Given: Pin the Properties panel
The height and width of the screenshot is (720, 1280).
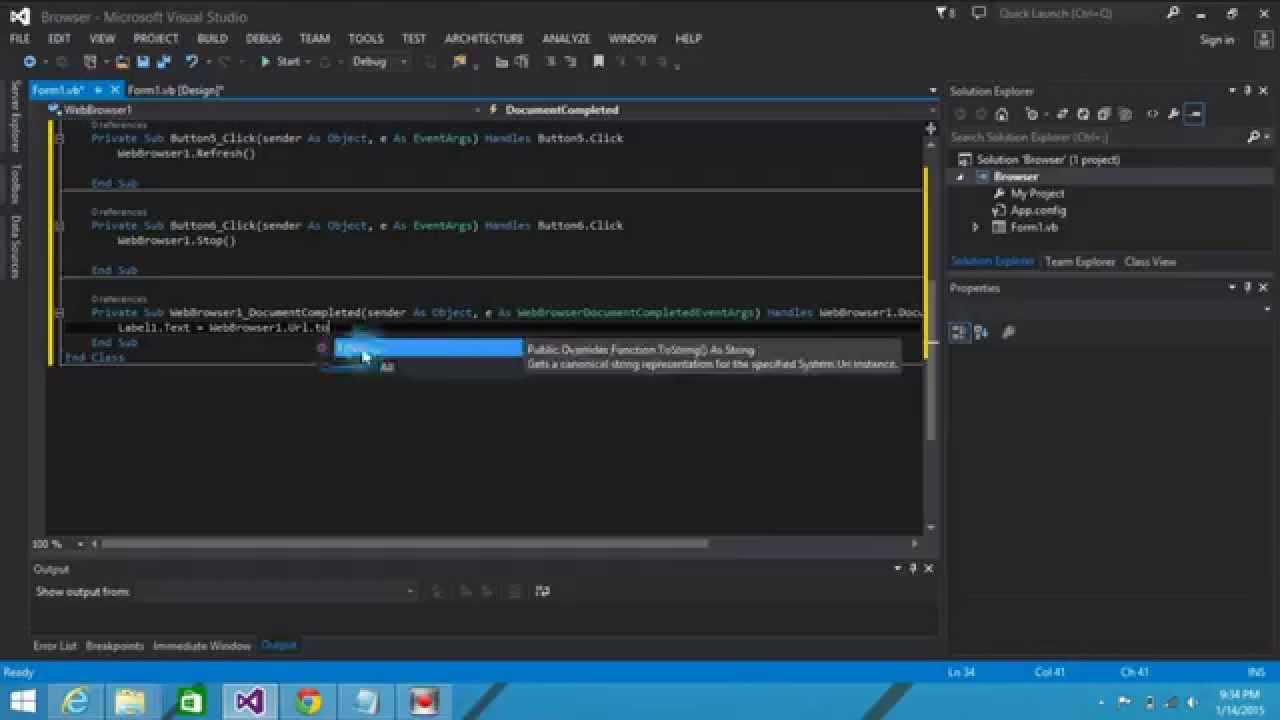Looking at the screenshot, I should click(1247, 288).
